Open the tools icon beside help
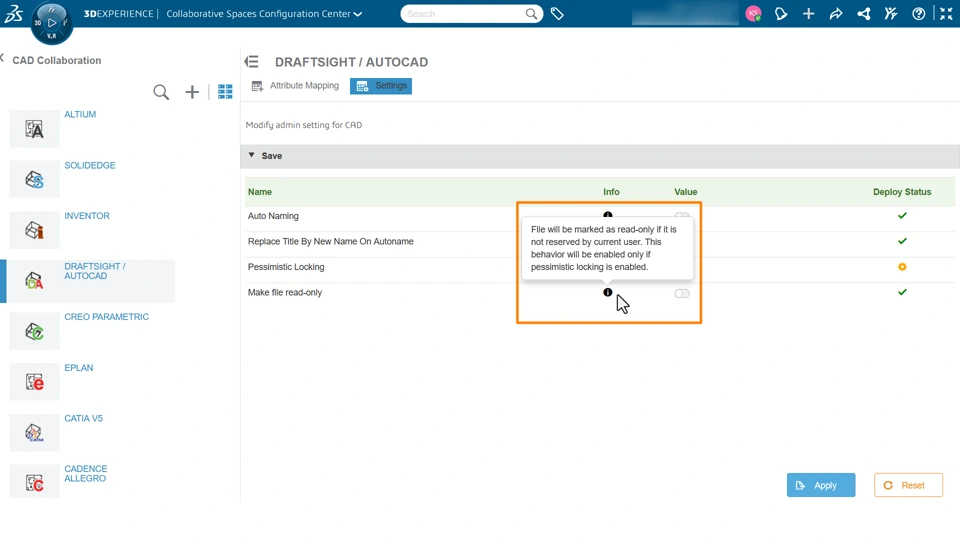 pyautogui.click(x=891, y=13)
